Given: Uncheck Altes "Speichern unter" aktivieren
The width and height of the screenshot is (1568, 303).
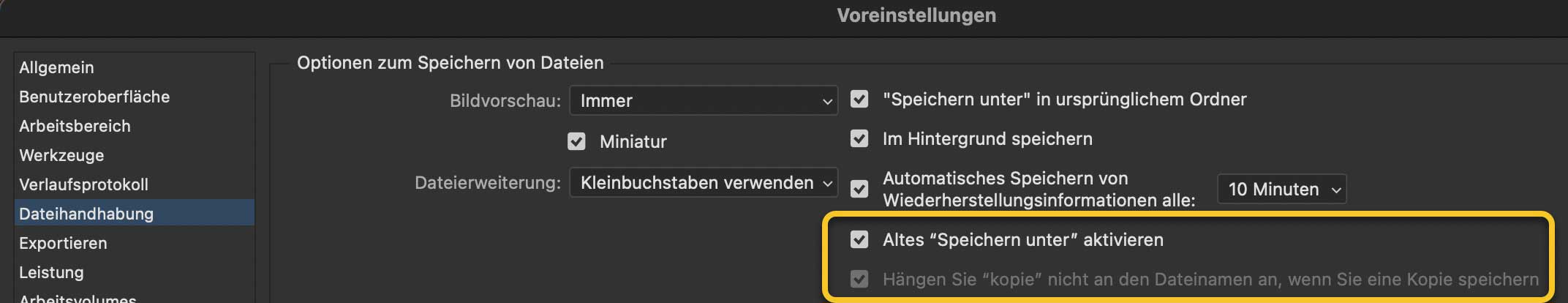Looking at the screenshot, I should coord(859,239).
